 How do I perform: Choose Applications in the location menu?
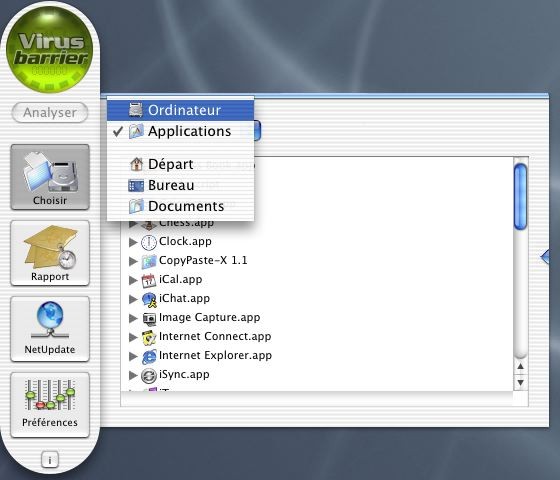pyautogui.click(x=180, y=131)
